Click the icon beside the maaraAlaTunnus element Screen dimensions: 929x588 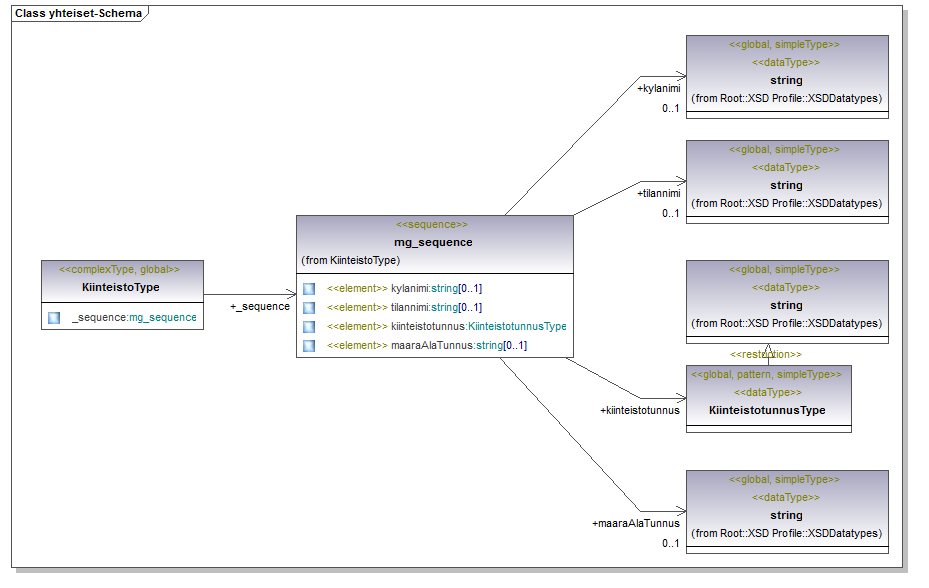pos(309,346)
